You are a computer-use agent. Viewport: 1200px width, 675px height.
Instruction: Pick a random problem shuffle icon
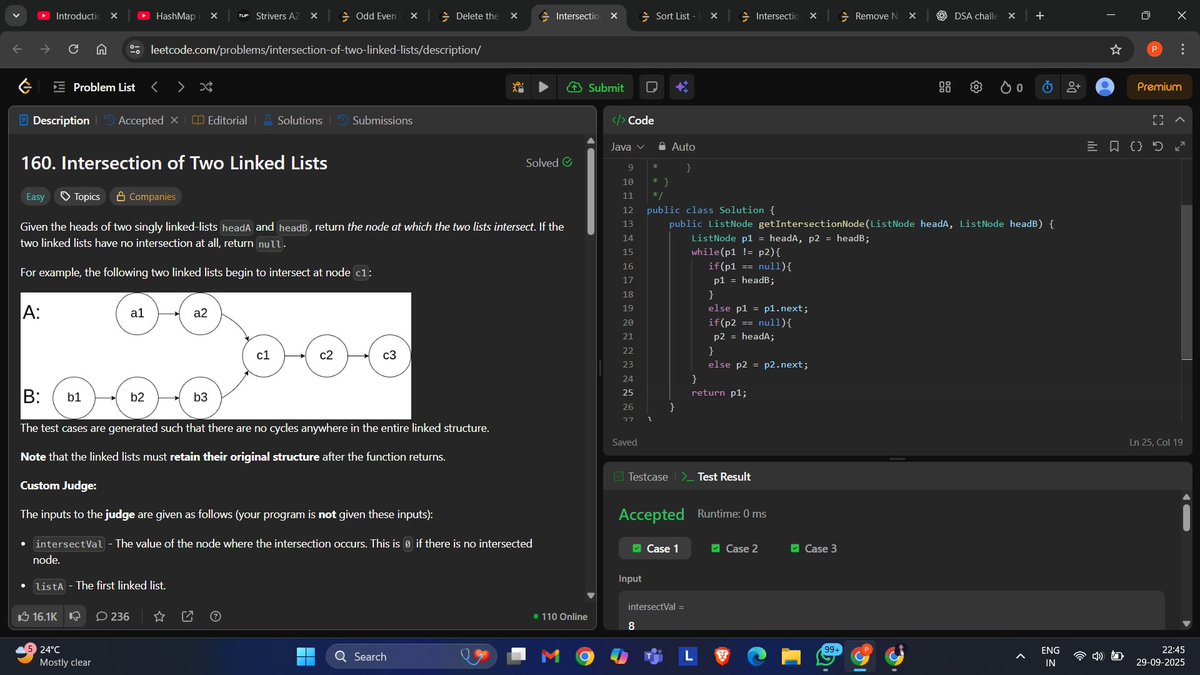click(206, 87)
